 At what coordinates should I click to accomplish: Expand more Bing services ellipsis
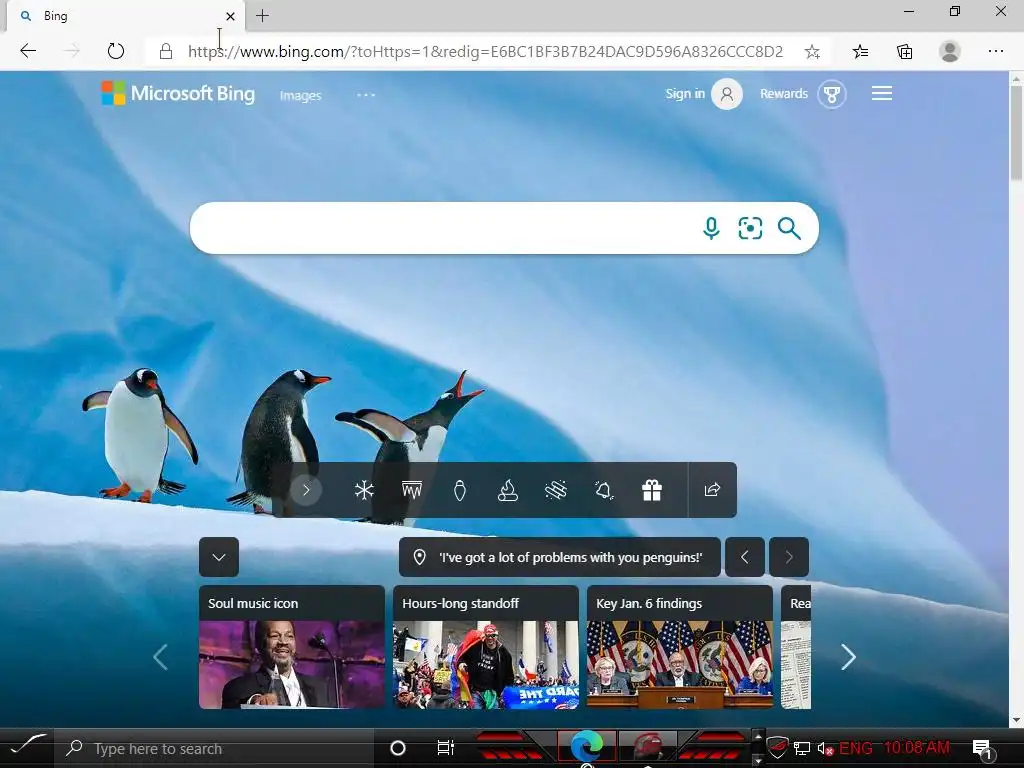click(366, 95)
